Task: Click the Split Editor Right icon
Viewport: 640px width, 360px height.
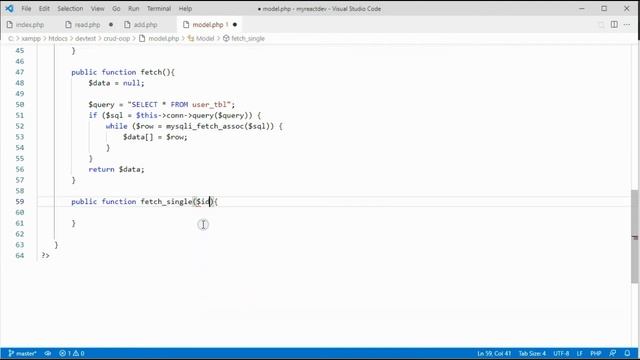Action: [x=614, y=24]
